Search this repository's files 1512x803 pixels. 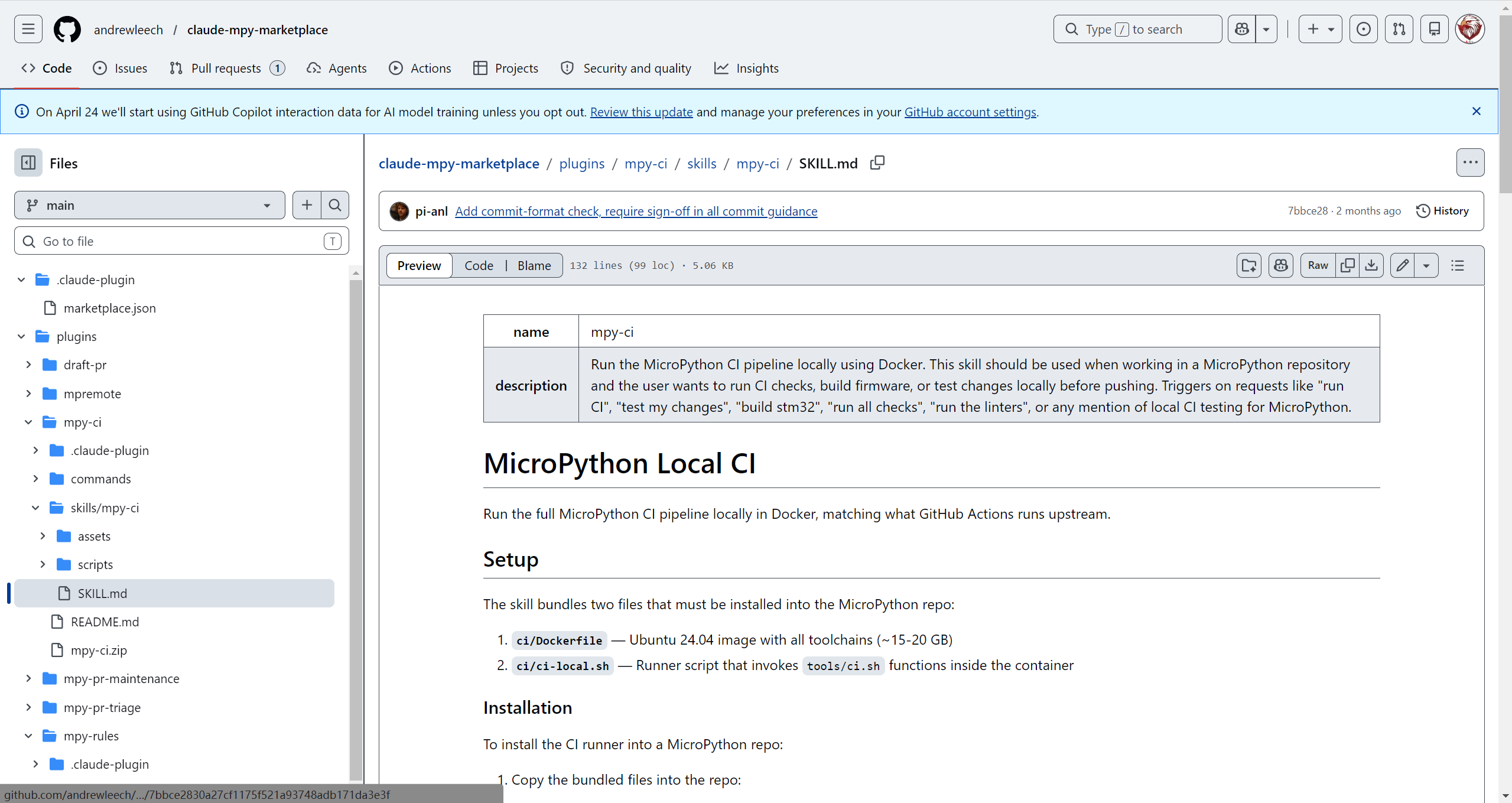tap(335, 205)
